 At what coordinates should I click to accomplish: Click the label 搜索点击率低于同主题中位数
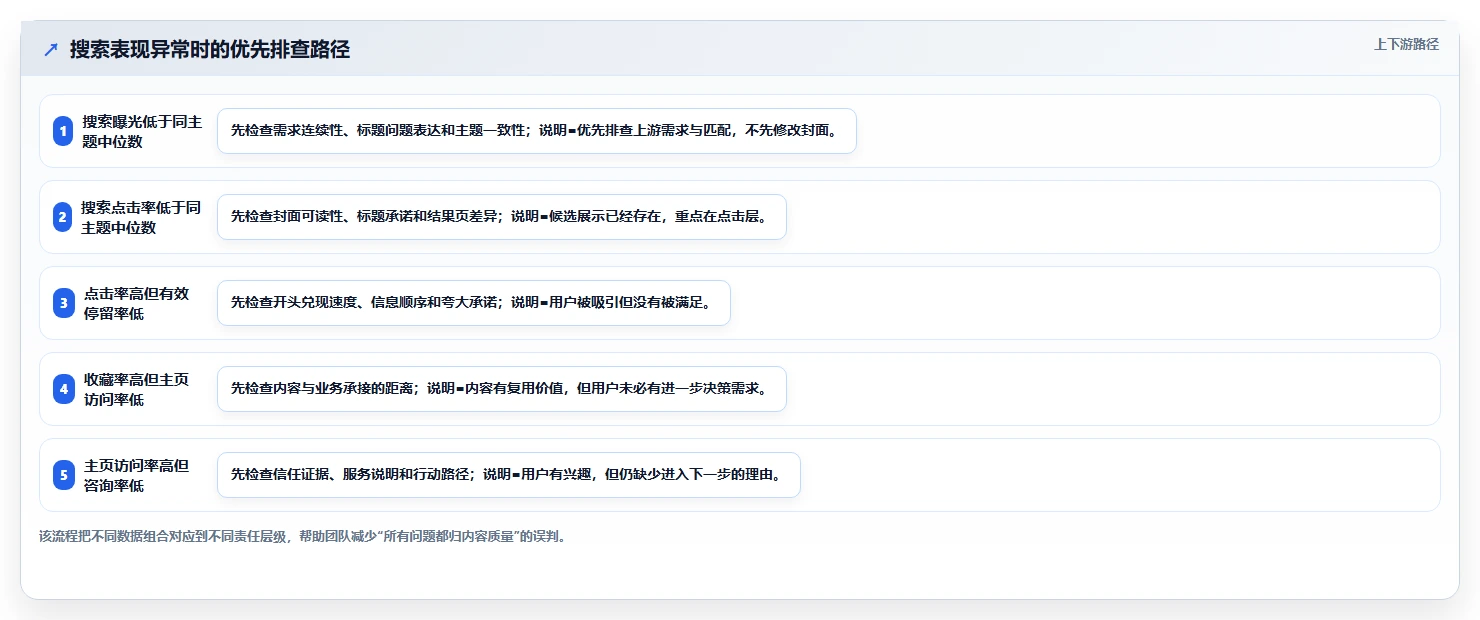click(141, 217)
